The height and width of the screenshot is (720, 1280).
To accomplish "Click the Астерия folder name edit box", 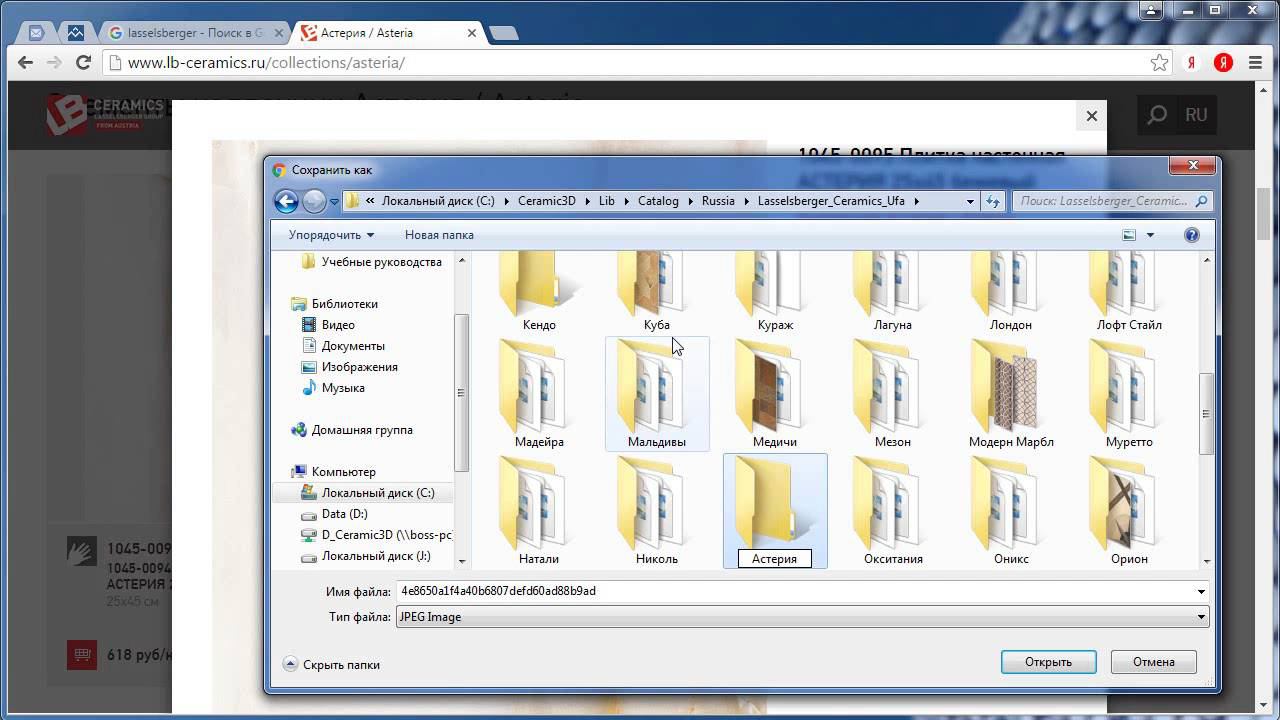I will (775, 559).
